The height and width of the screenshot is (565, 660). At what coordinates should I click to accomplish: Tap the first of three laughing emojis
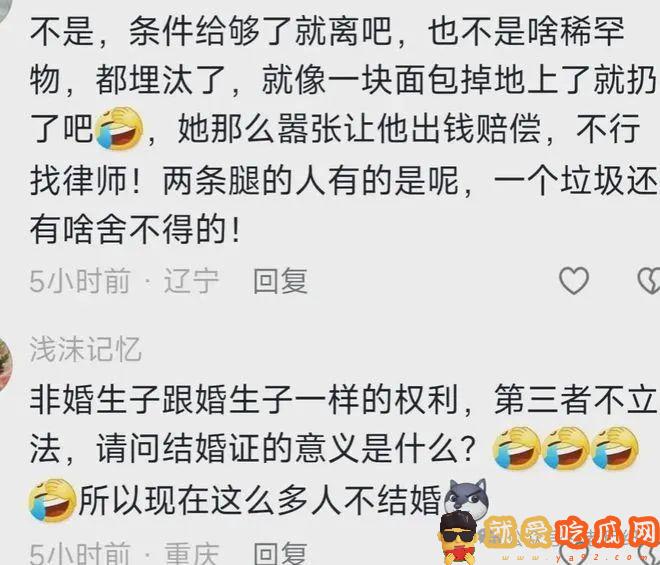(x=517, y=448)
